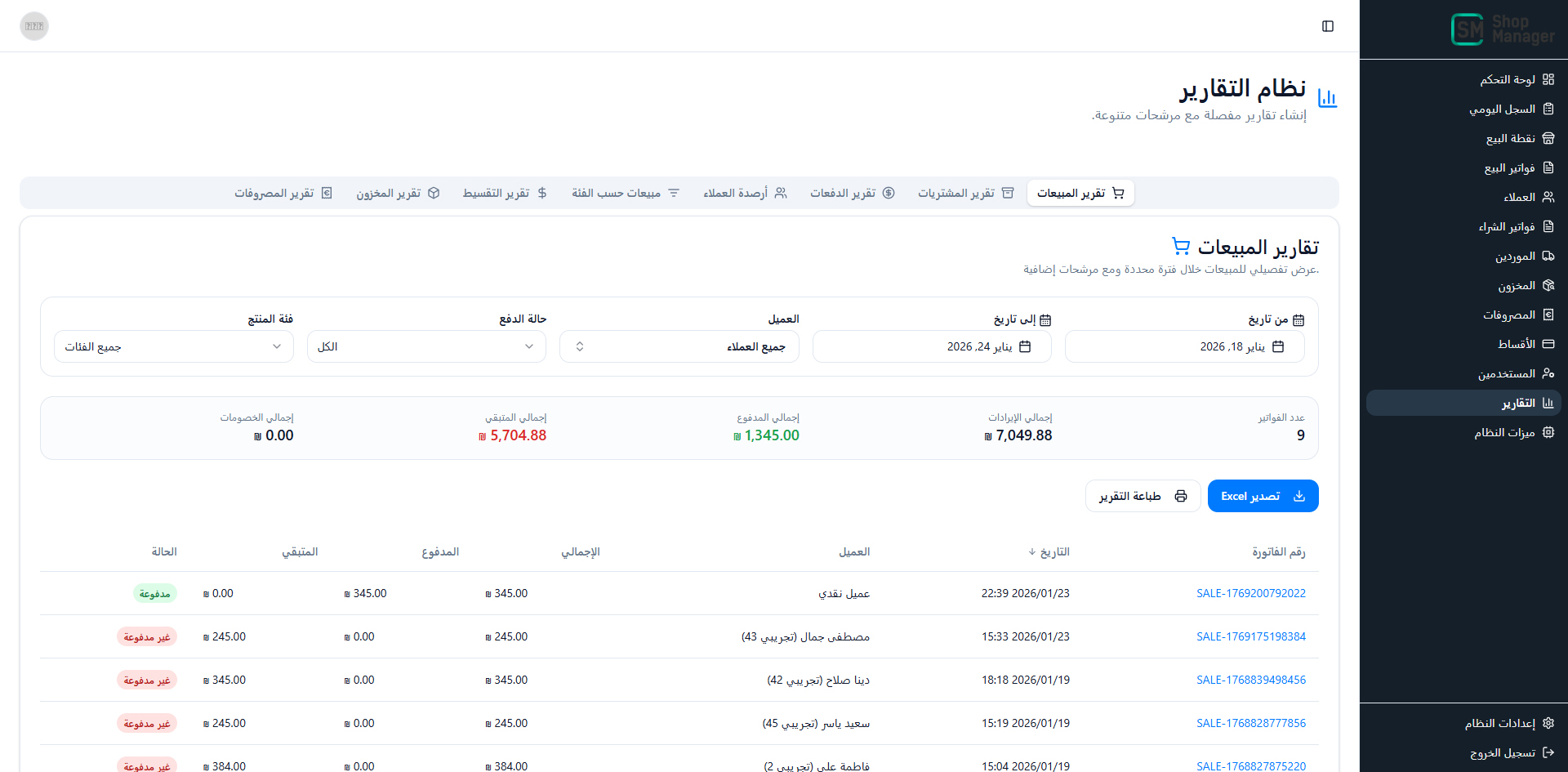The width and height of the screenshot is (1568, 772).
Task: Click the Excel export (تصدير Excel) button
Action: 1263,496
